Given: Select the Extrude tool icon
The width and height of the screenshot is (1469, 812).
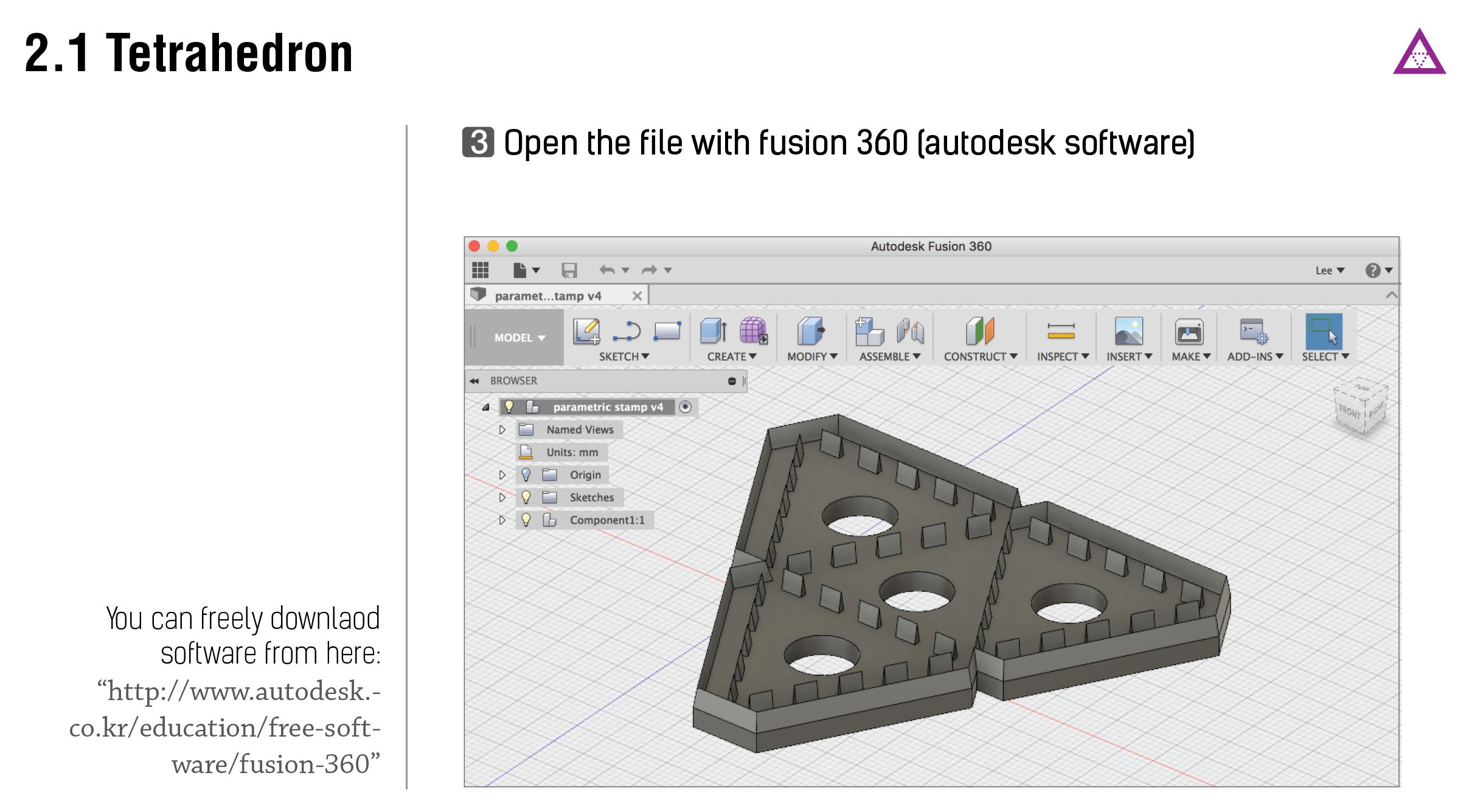Looking at the screenshot, I should coord(714,331).
